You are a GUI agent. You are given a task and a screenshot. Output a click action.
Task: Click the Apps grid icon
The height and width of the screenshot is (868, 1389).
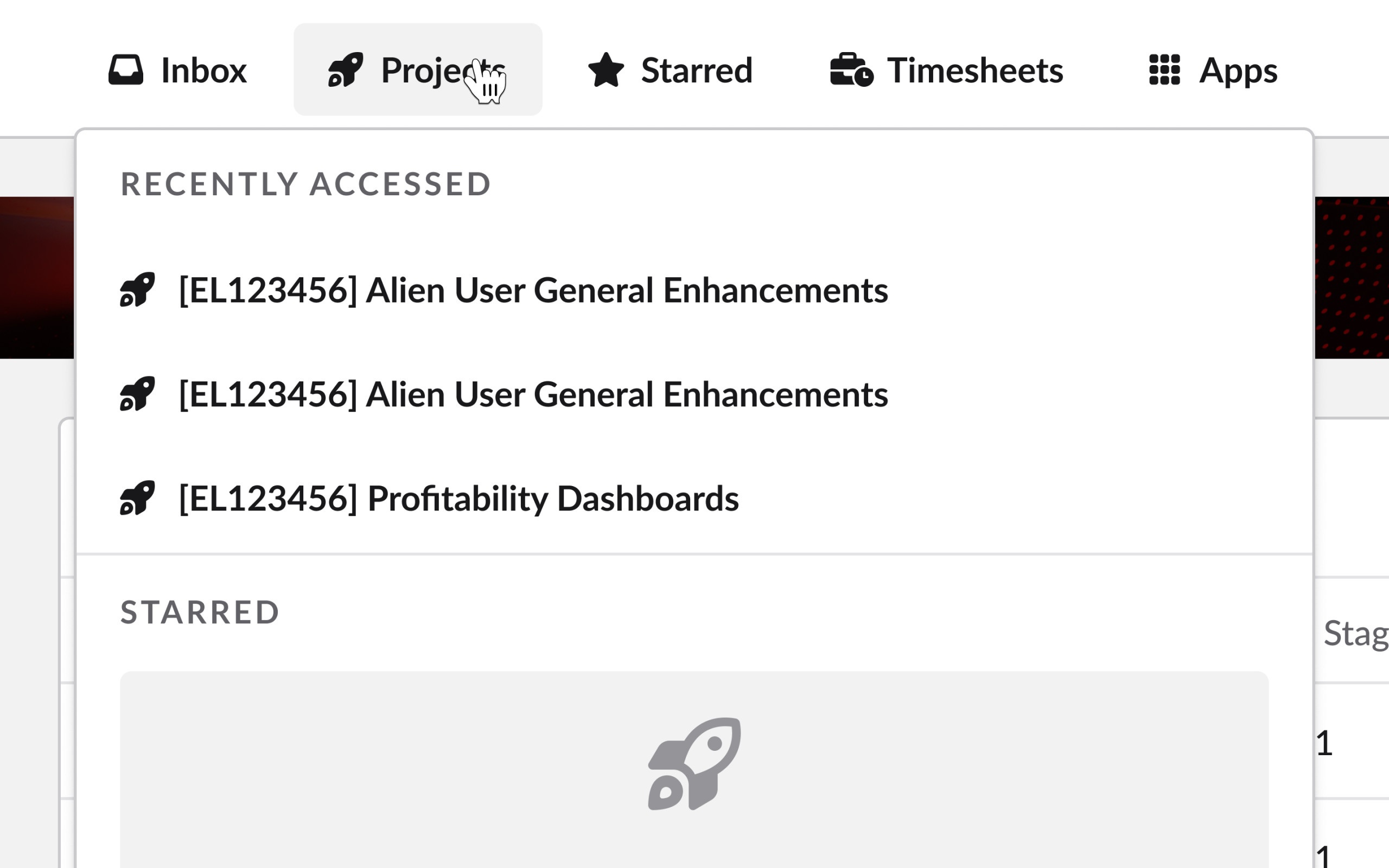1164,70
